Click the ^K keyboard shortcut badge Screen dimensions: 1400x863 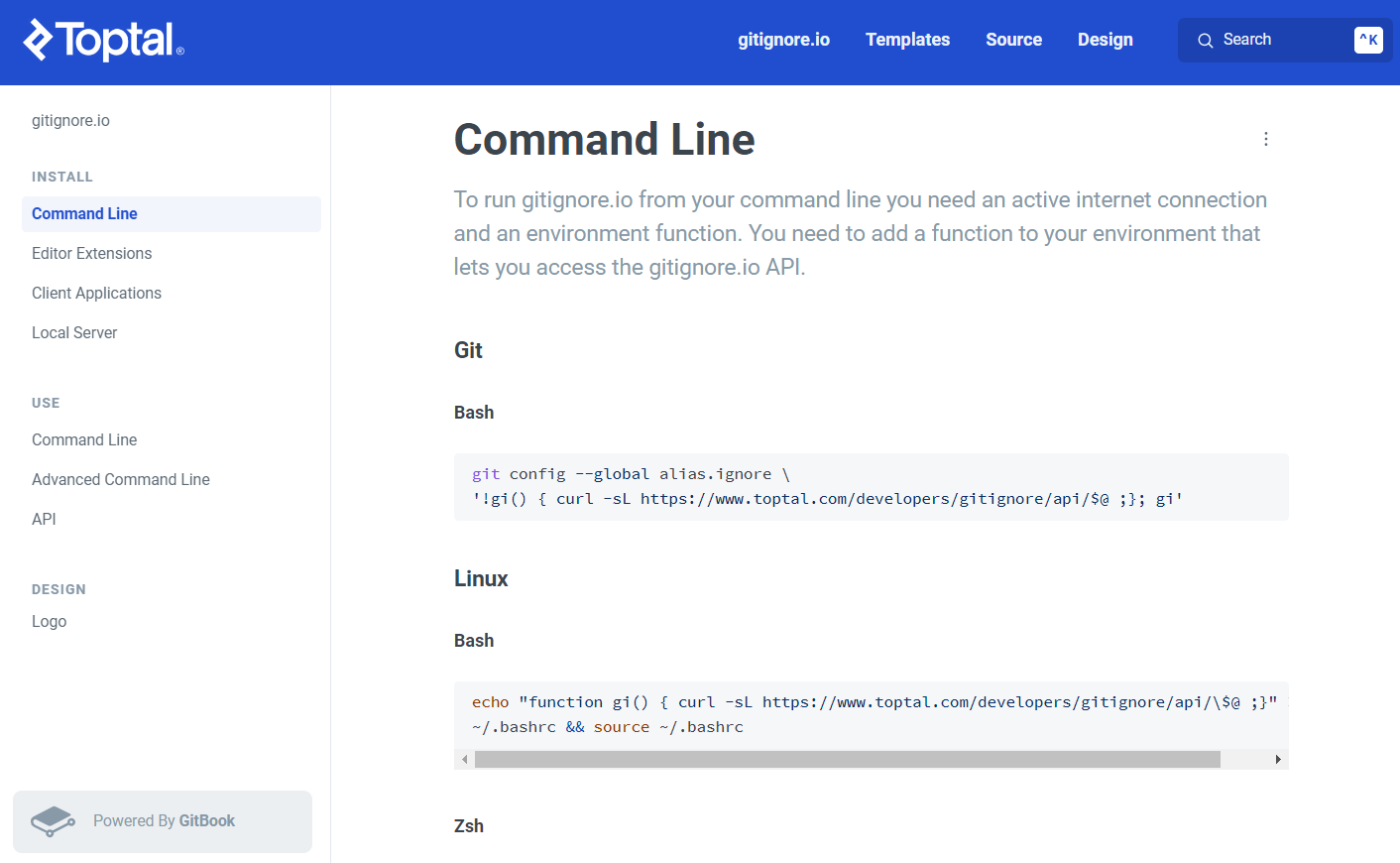[x=1368, y=40]
